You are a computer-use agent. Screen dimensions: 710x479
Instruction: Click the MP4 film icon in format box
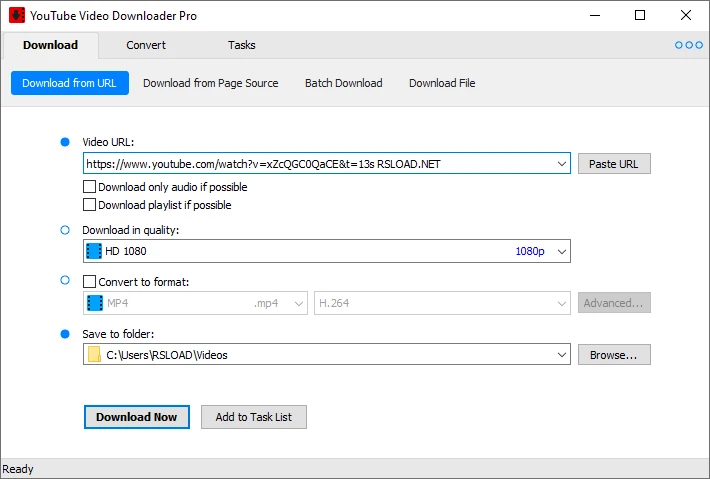(94, 303)
